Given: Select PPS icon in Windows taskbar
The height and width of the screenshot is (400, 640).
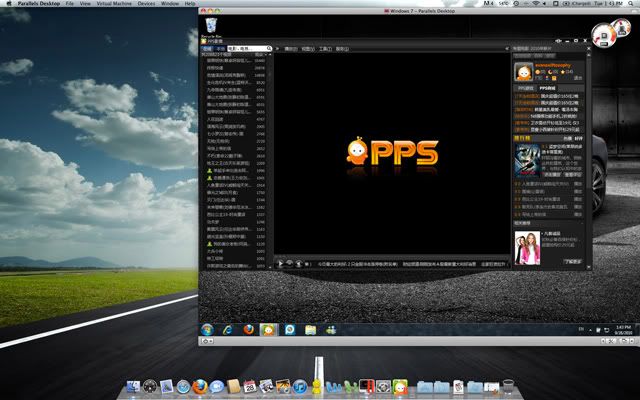Looking at the screenshot, I should pyautogui.click(x=268, y=329).
